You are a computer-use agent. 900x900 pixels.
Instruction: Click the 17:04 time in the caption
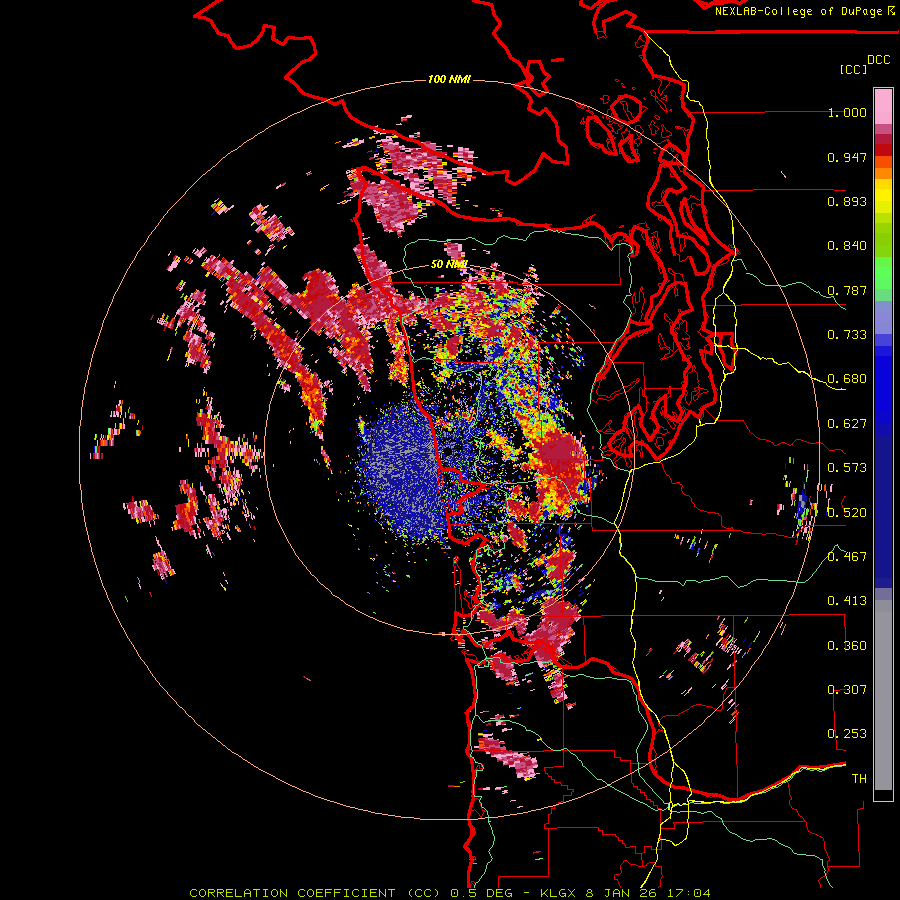coord(690,893)
